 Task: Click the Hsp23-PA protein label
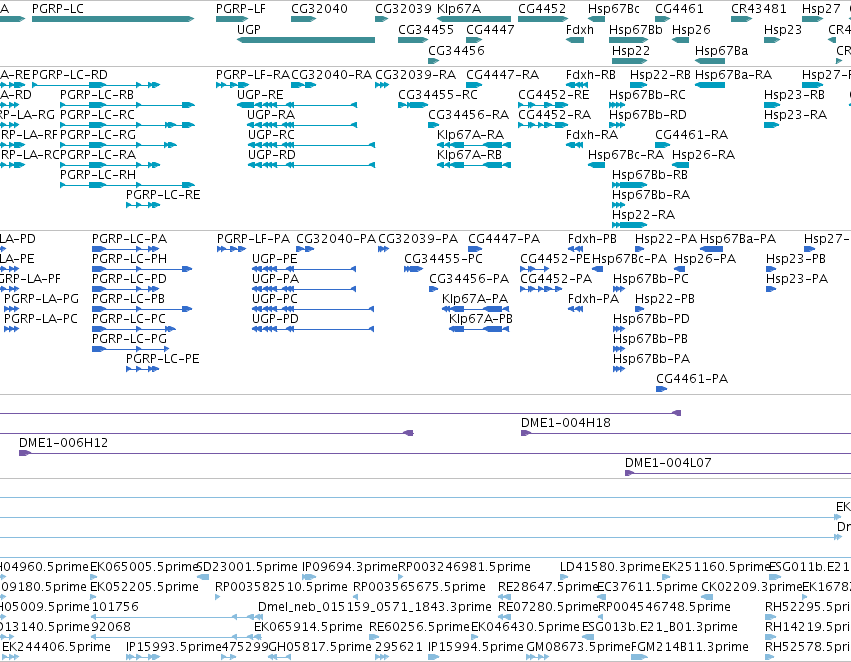tap(797, 279)
